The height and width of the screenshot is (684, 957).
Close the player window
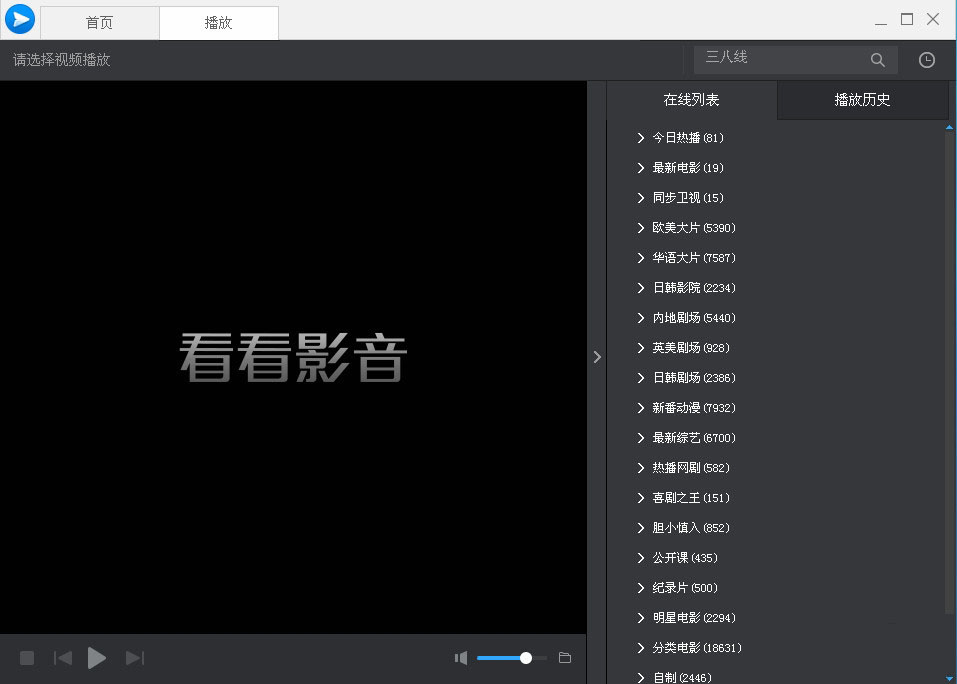click(933, 19)
